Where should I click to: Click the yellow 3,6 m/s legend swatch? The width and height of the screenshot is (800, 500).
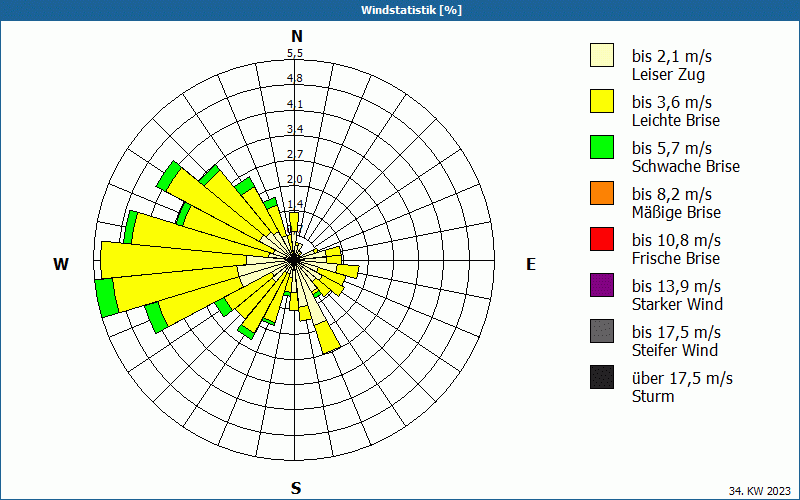tap(602, 101)
